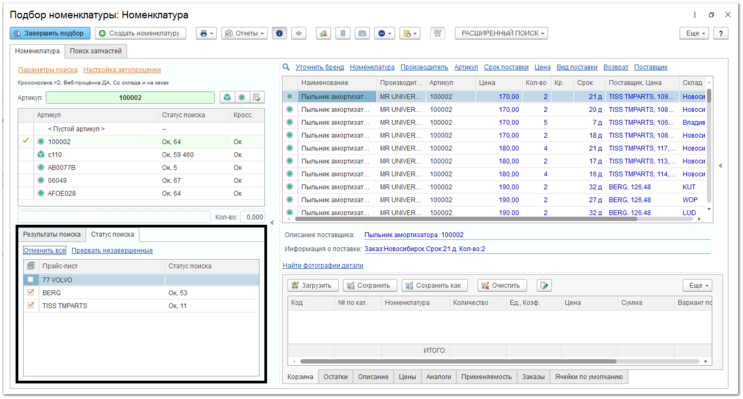The height and width of the screenshot is (399, 743).
Task: Click the select-all icon in the Прайс-лист header
Action: pyautogui.click(x=31, y=266)
